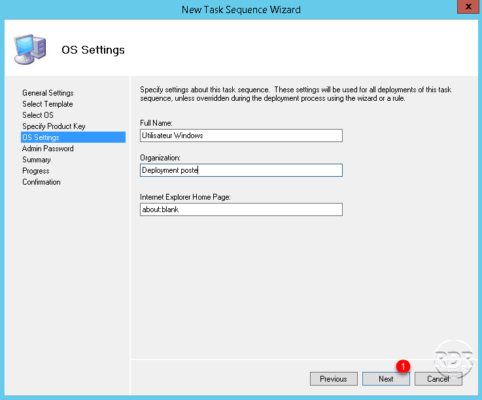Click the Internet Explorer Home Page field
This screenshot has width=482, height=400.
[241, 210]
